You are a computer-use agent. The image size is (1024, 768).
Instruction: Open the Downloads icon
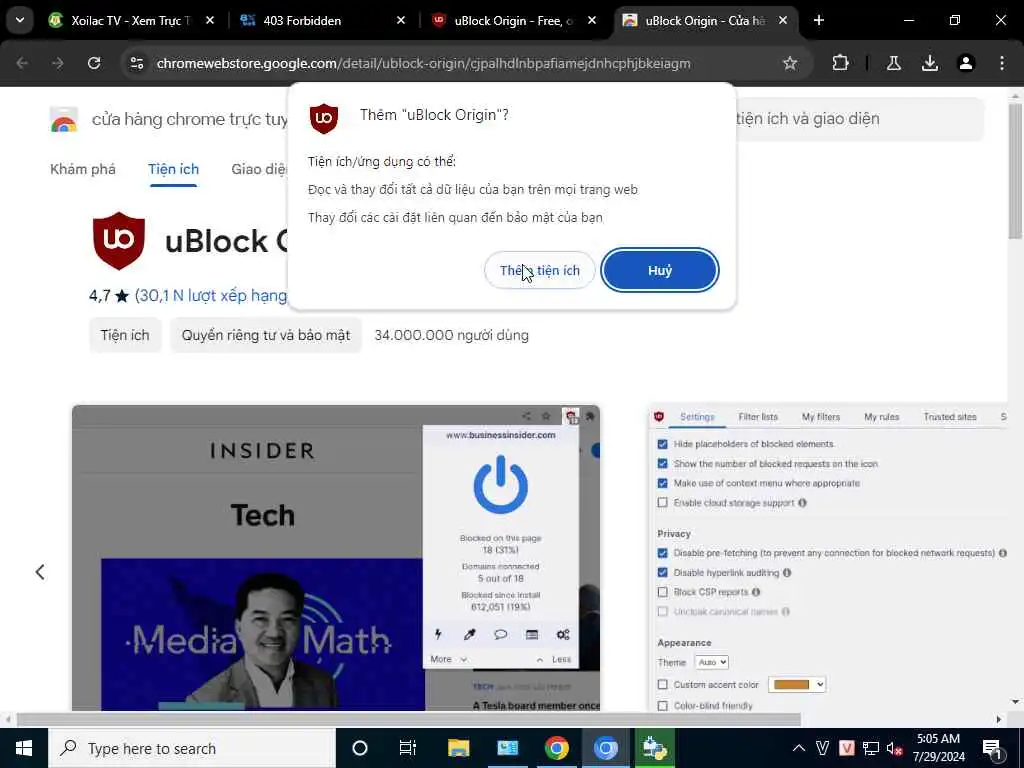929,63
